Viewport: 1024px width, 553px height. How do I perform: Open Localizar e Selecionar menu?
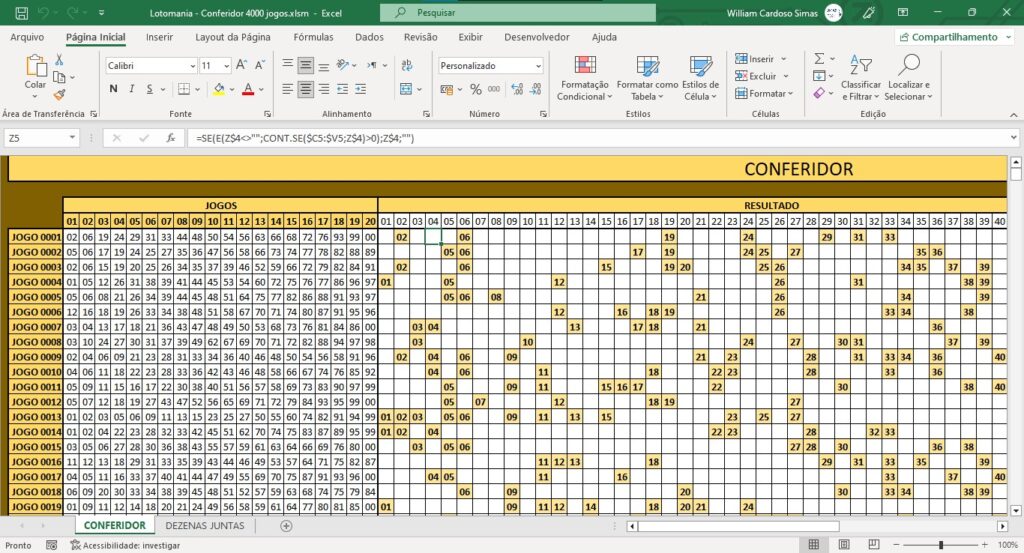click(x=908, y=78)
